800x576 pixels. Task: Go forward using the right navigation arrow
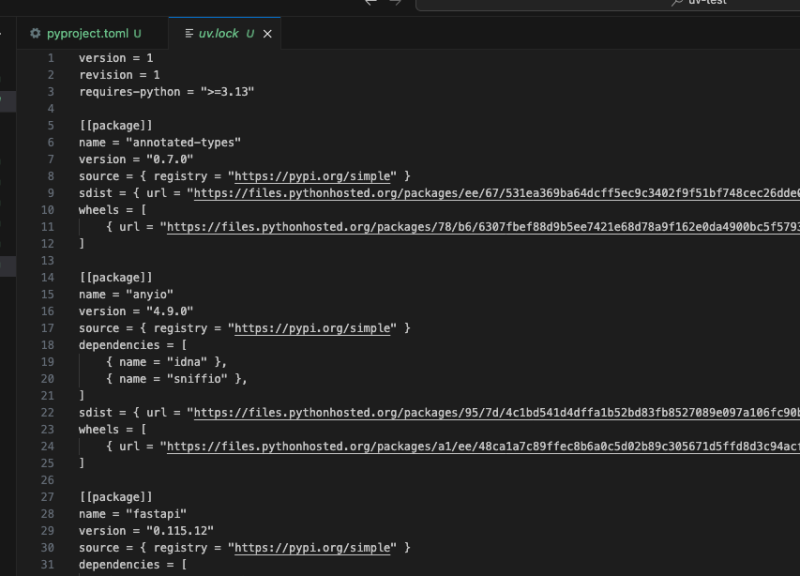click(x=395, y=3)
